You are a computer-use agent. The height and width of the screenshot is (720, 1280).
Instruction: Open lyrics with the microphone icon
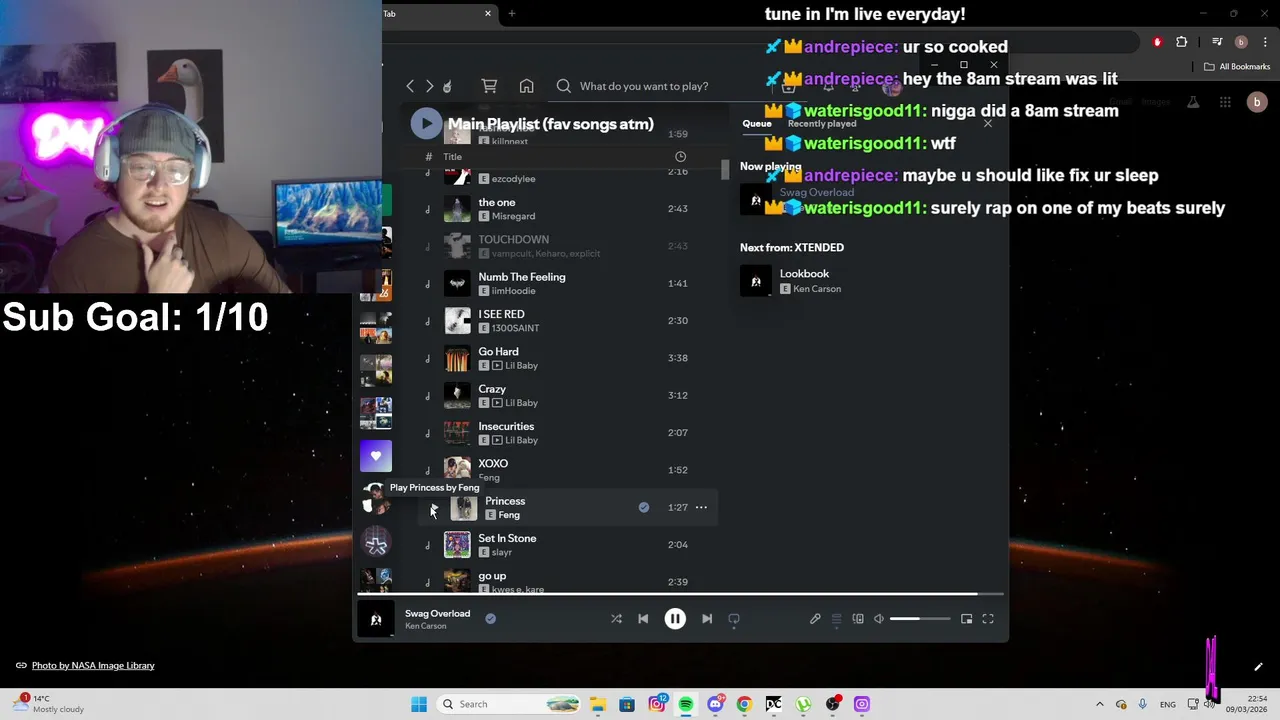pos(815,619)
